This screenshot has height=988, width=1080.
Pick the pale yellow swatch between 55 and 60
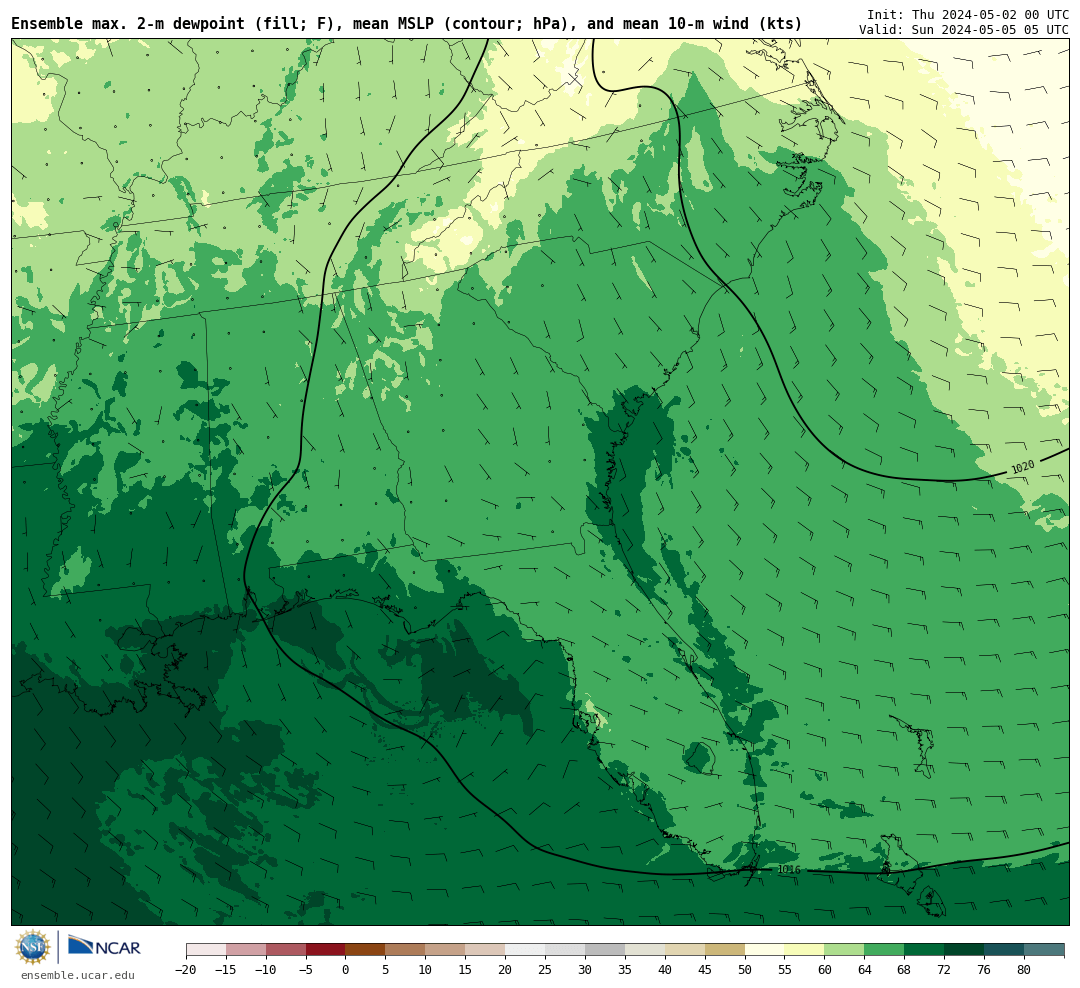(x=804, y=949)
